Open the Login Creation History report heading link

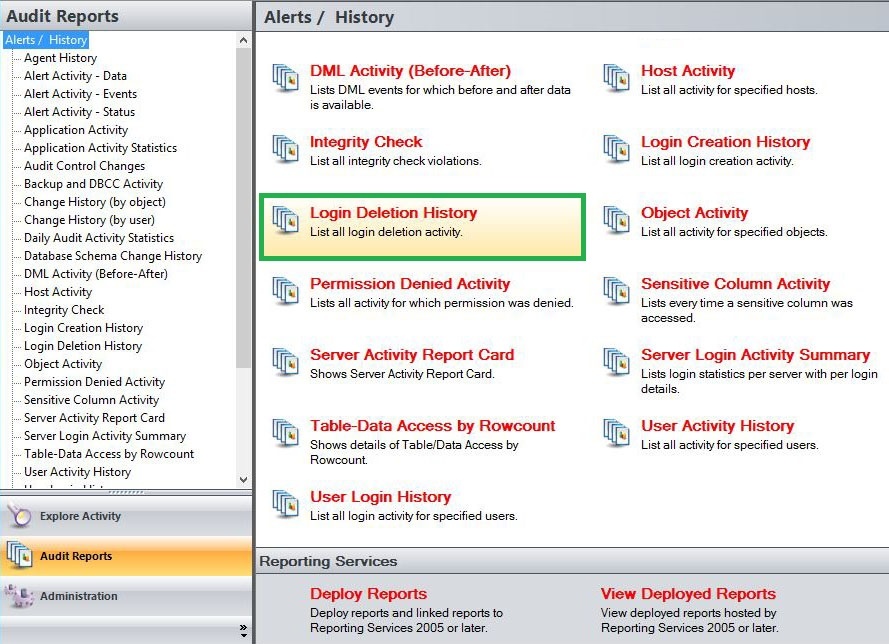[725, 142]
